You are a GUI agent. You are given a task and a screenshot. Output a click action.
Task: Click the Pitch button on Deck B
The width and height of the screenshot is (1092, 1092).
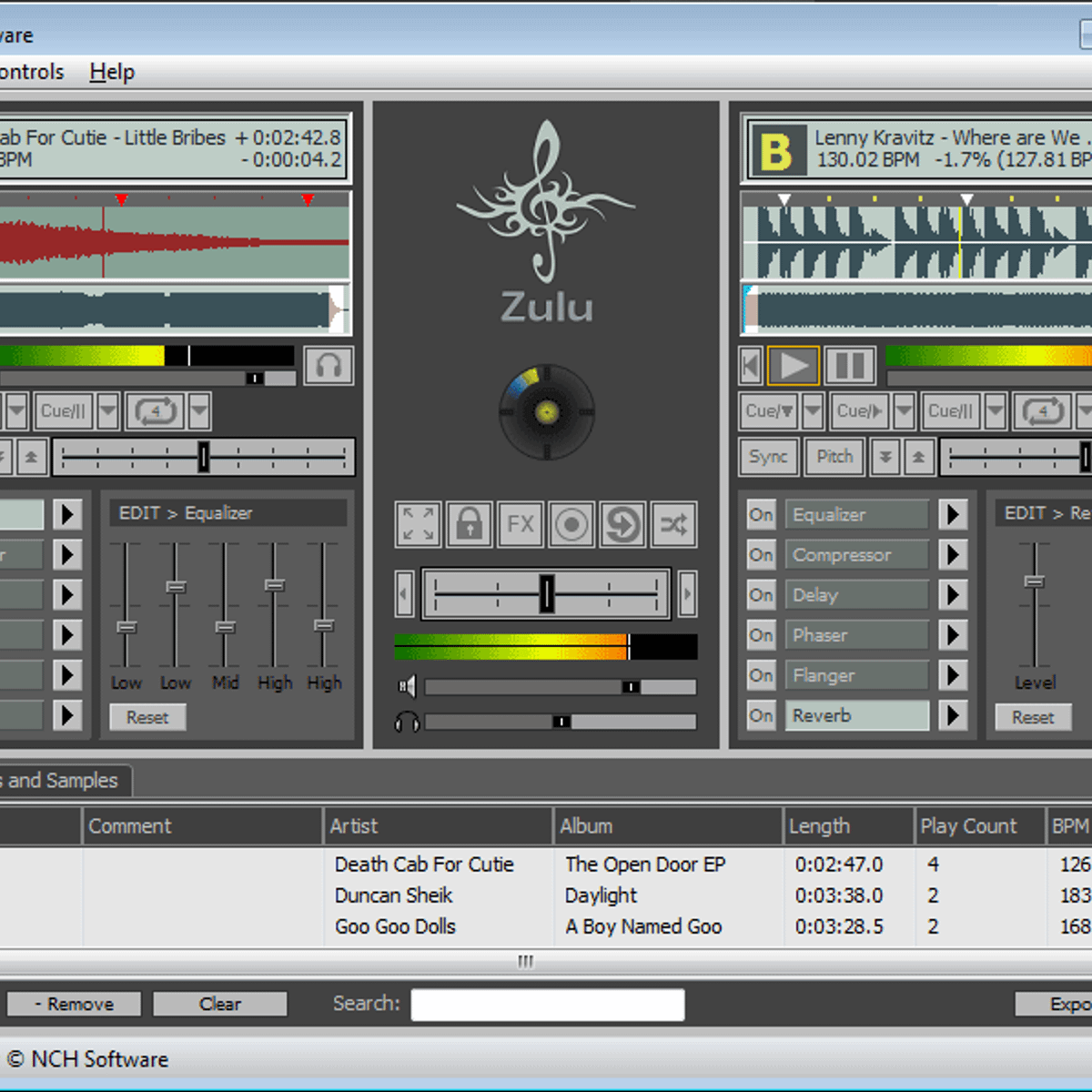(834, 457)
